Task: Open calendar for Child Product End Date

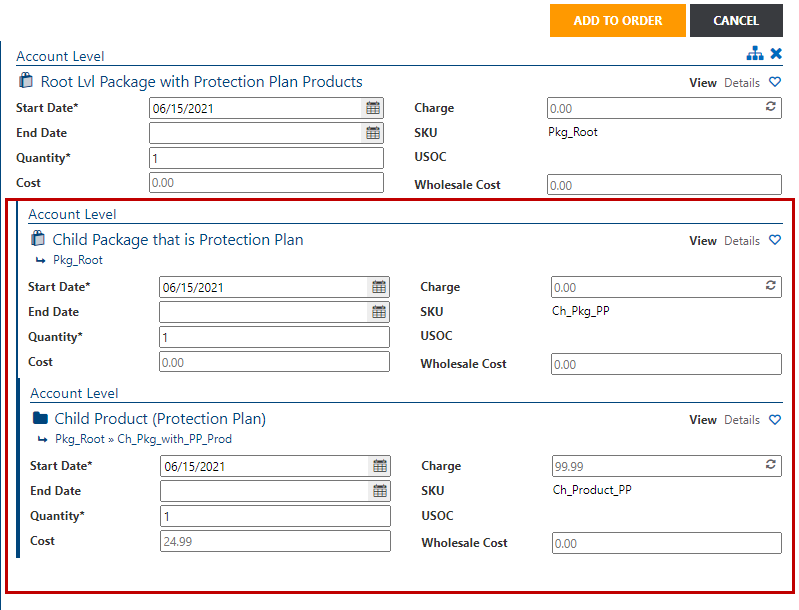Action: 380,491
